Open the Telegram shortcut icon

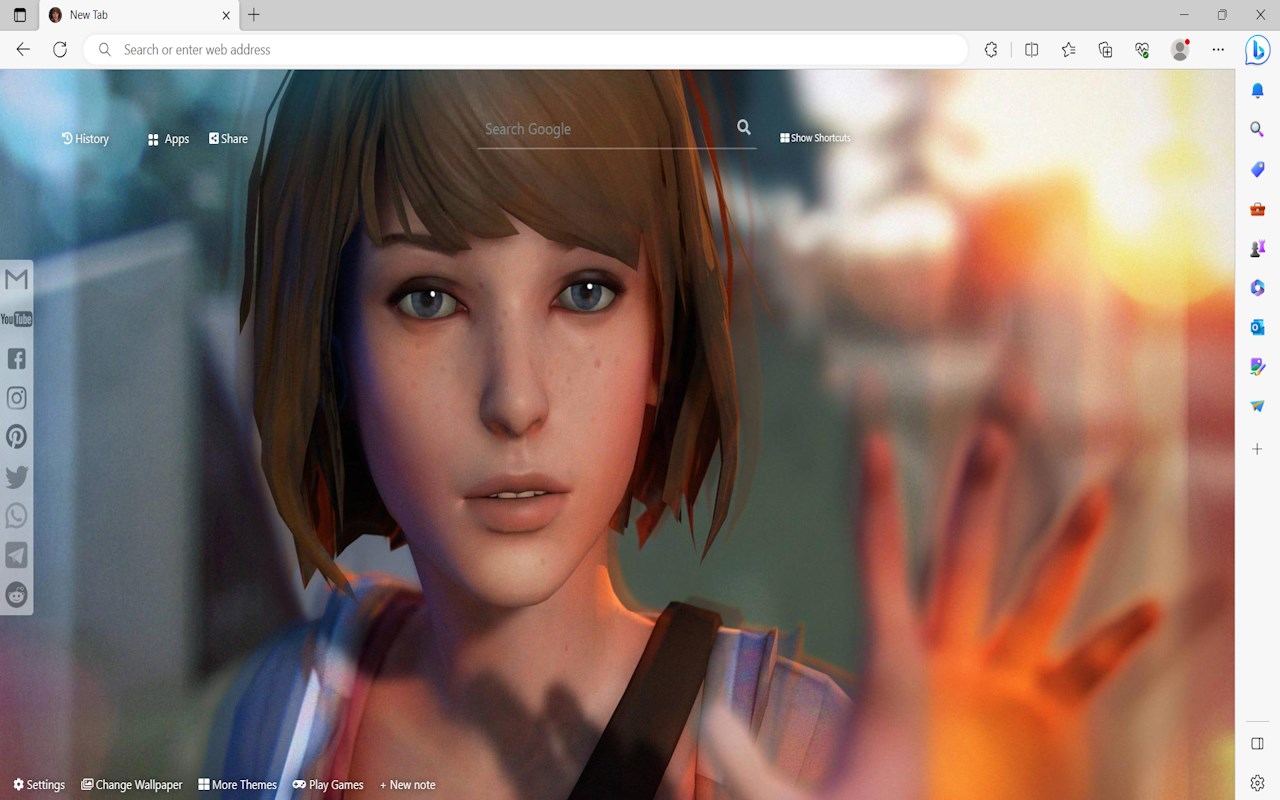(16, 556)
